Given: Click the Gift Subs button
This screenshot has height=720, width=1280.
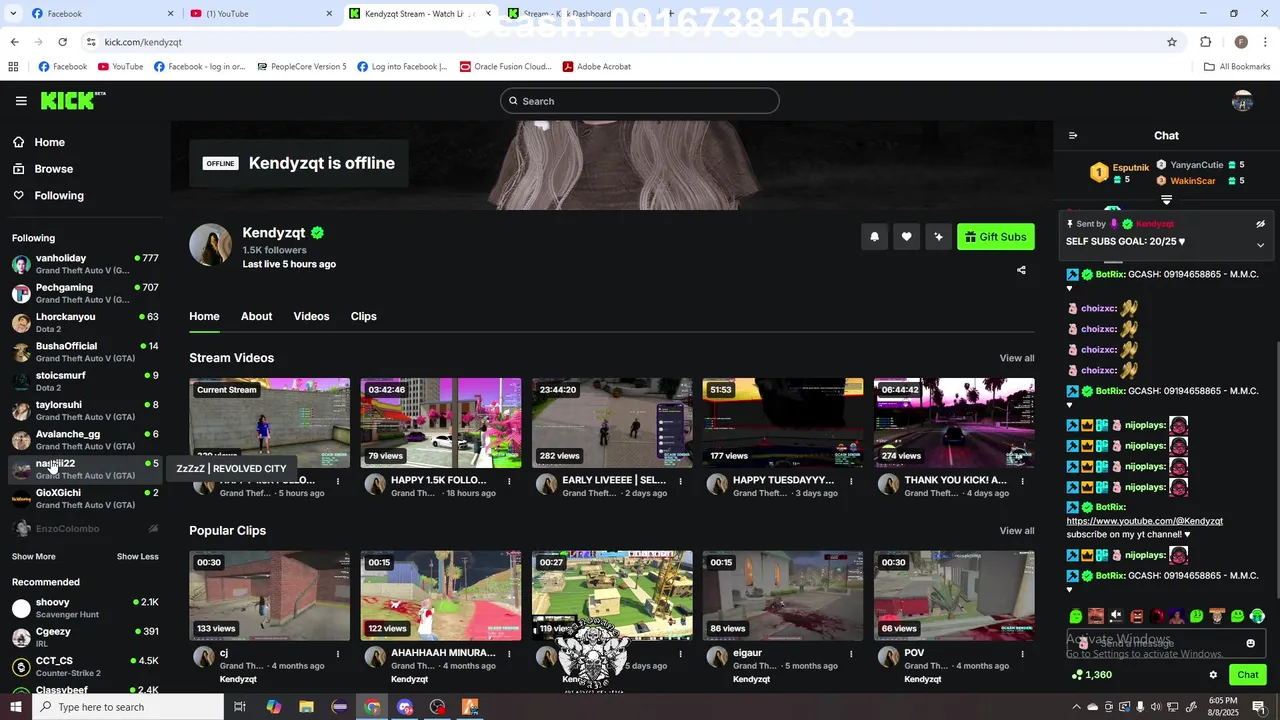Looking at the screenshot, I should pyautogui.click(x=996, y=237).
